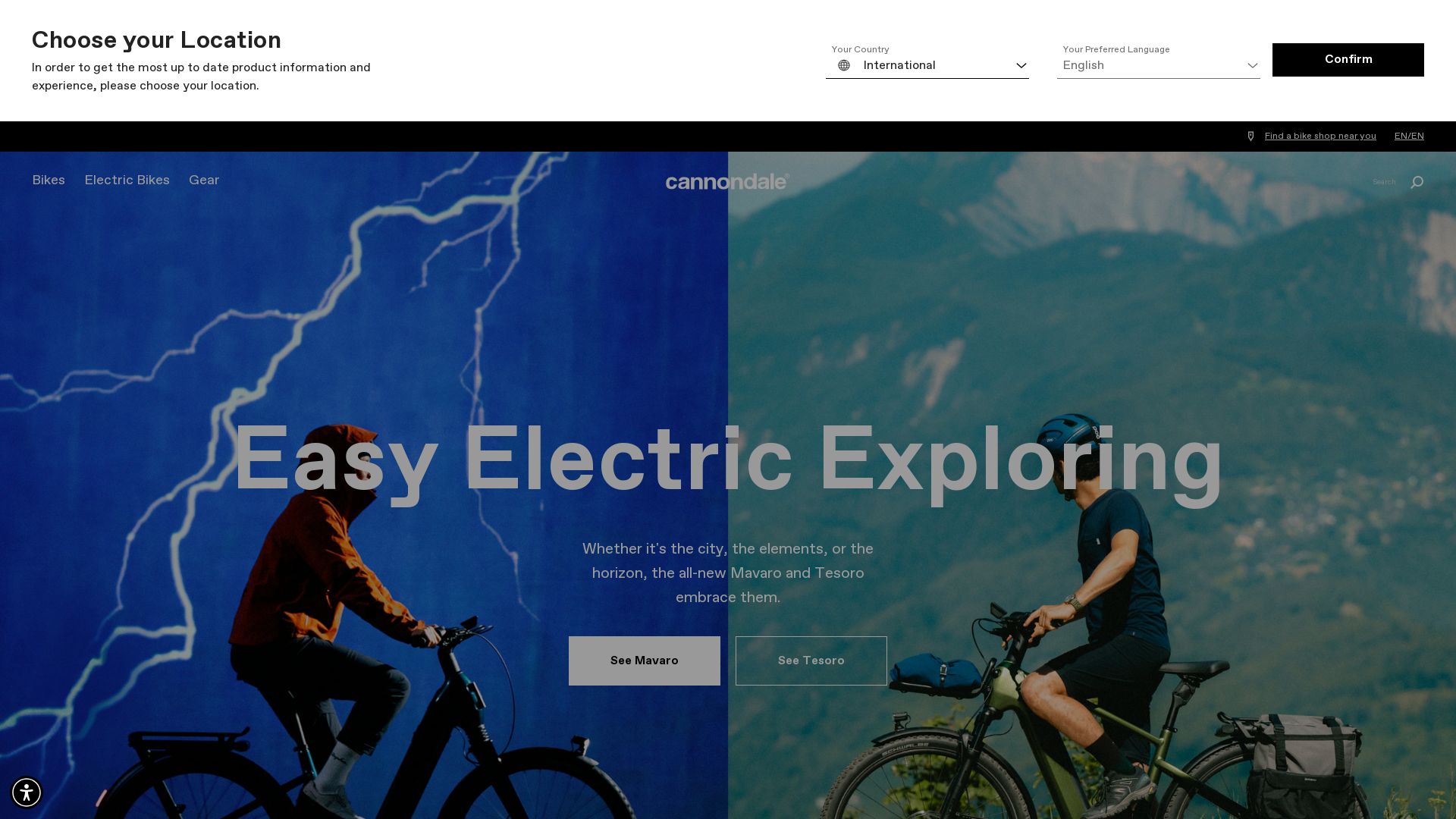1456x819 pixels.
Task: Expand the country dropdown chevron
Action: (x=1021, y=66)
